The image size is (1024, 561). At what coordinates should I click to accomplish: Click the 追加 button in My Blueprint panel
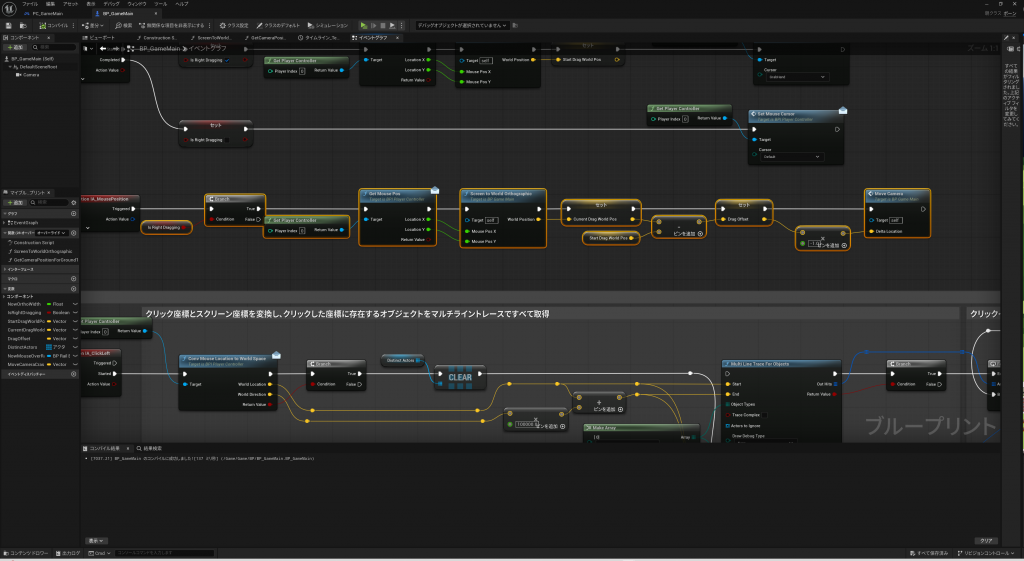[x=15, y=202]
